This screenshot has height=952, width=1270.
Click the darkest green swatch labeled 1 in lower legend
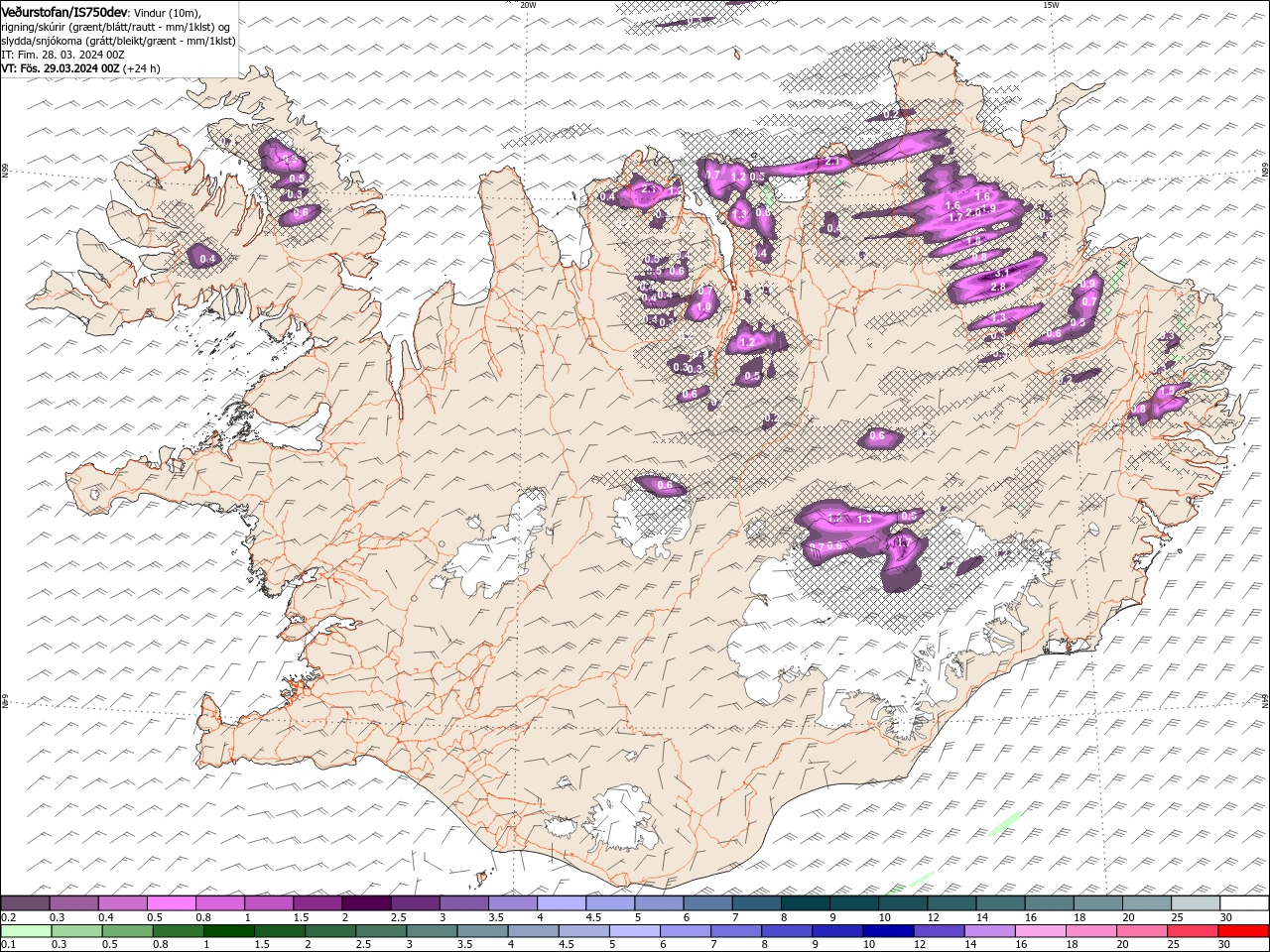228,931
